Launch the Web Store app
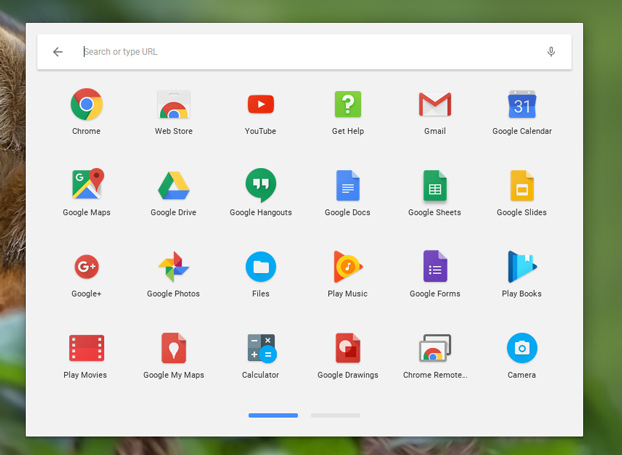 point(173,104)
